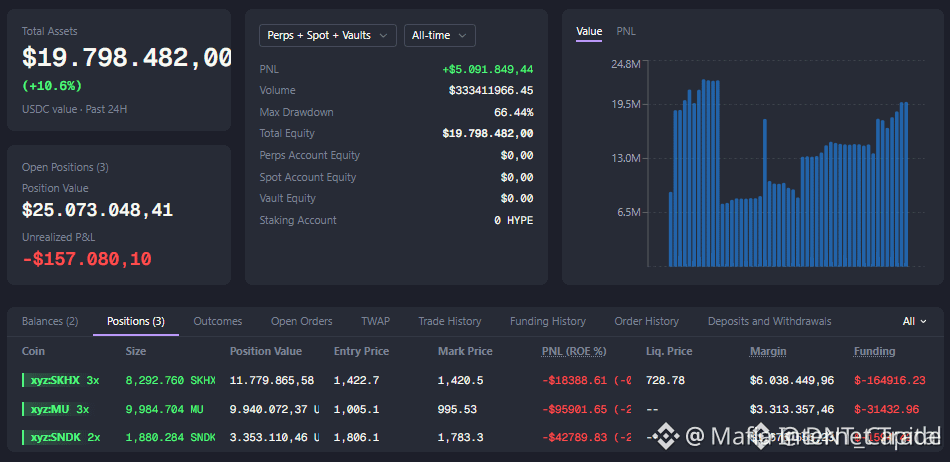The width and height of the screenshot is (950, 462).
Task: Switch chart to PNL tab
Action: coord(626,31)
